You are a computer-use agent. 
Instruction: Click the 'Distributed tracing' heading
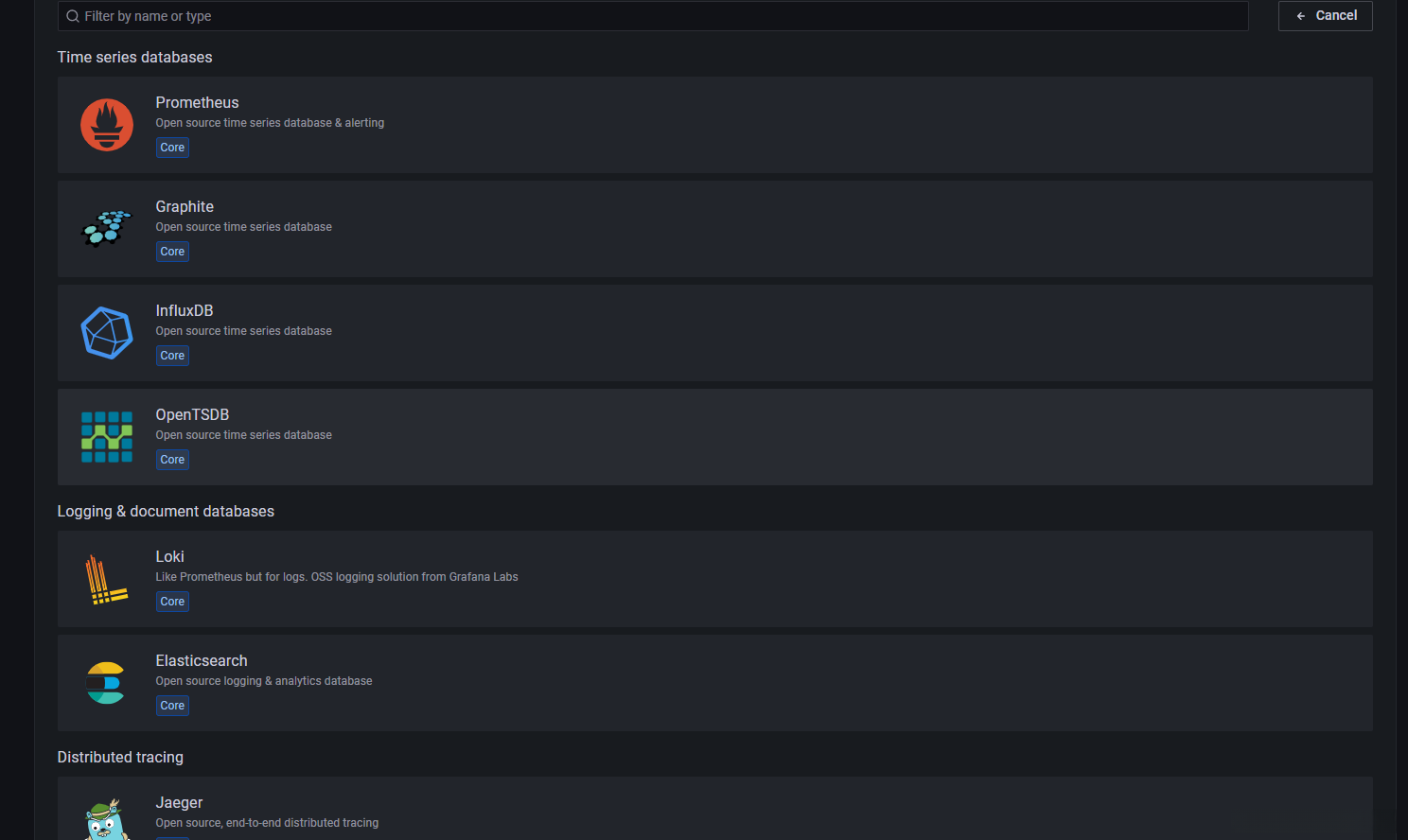coord(120,757)
